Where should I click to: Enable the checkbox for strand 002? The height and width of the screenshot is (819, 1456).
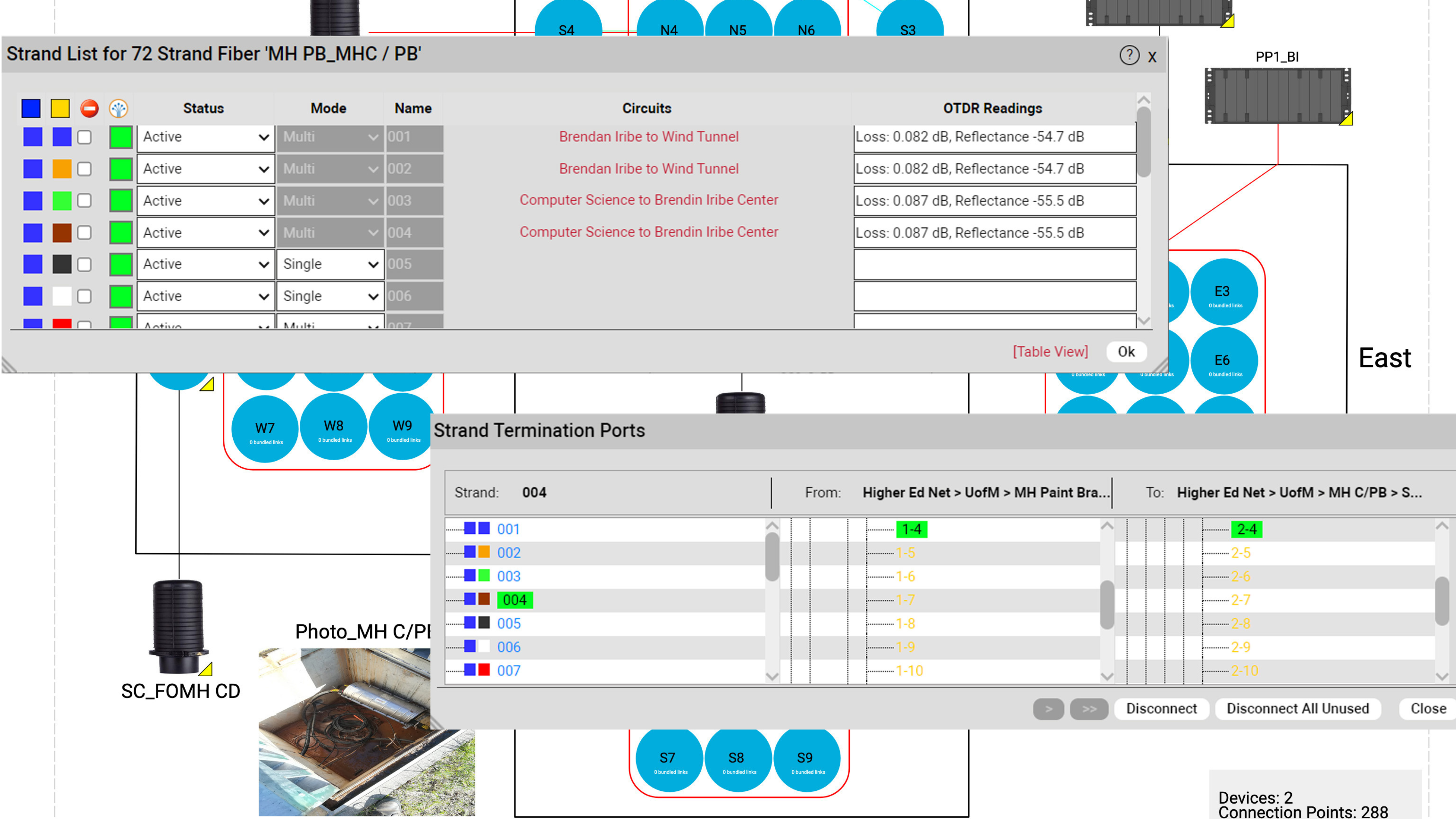click(x=84, y=169)
